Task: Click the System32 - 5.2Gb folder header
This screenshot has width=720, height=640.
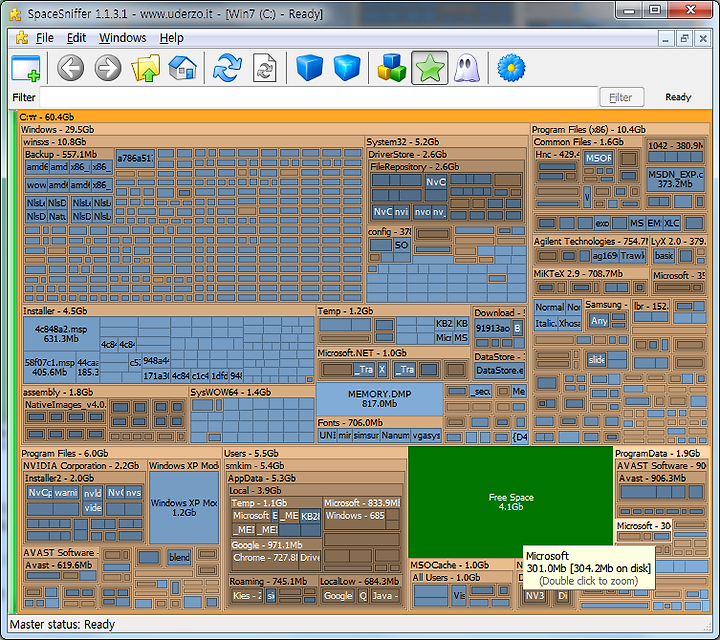Action: [446, 142]
